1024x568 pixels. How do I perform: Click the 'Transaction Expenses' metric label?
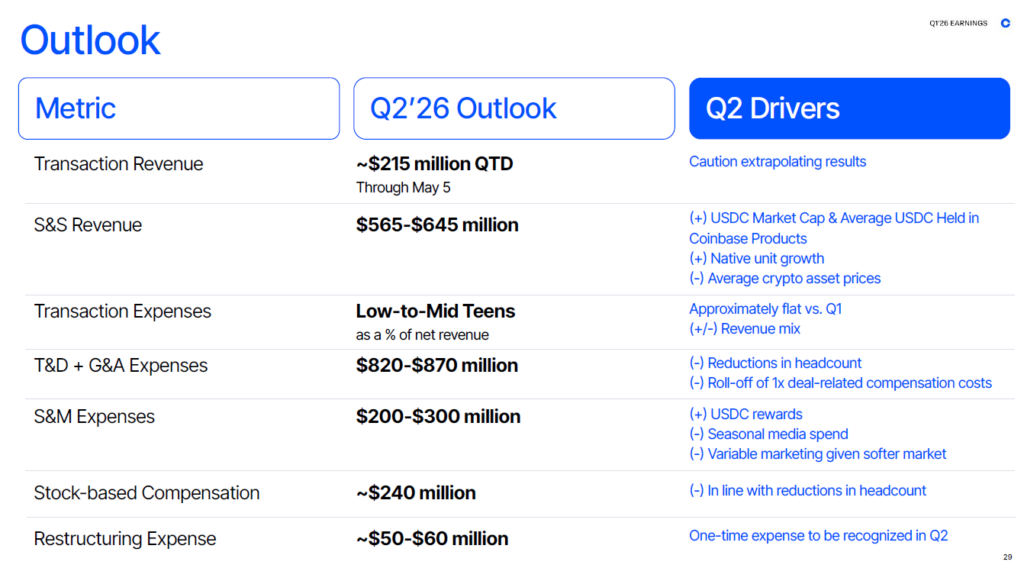pos(122,311)
